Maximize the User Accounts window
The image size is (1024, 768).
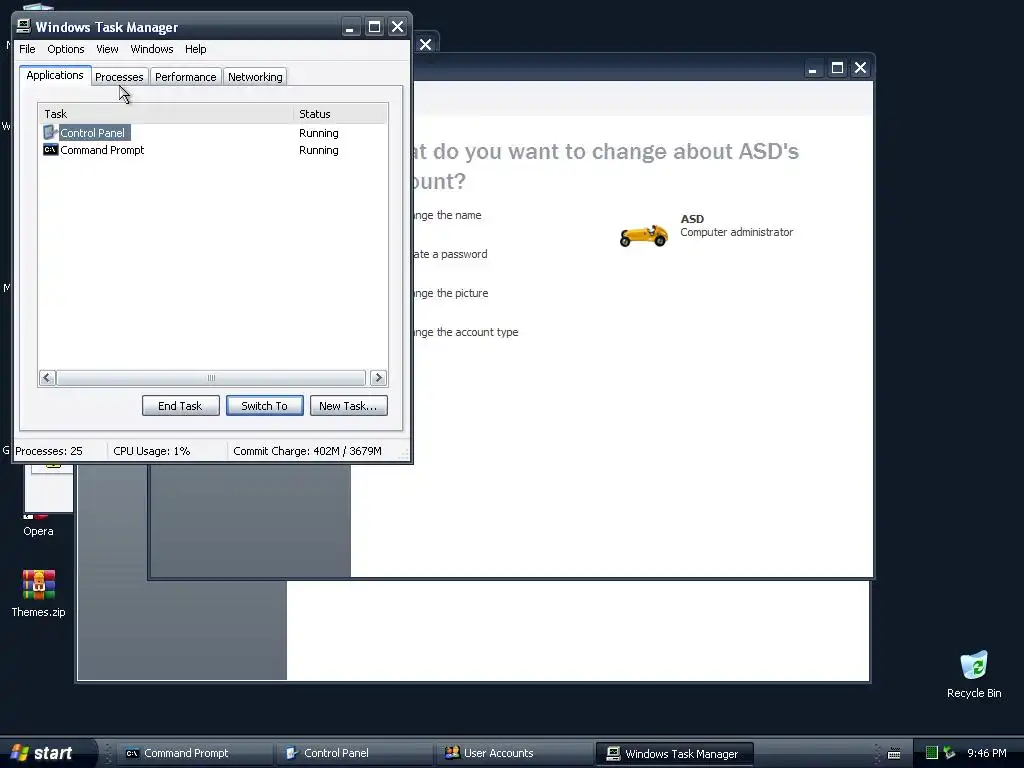click(x=837, y=68)
